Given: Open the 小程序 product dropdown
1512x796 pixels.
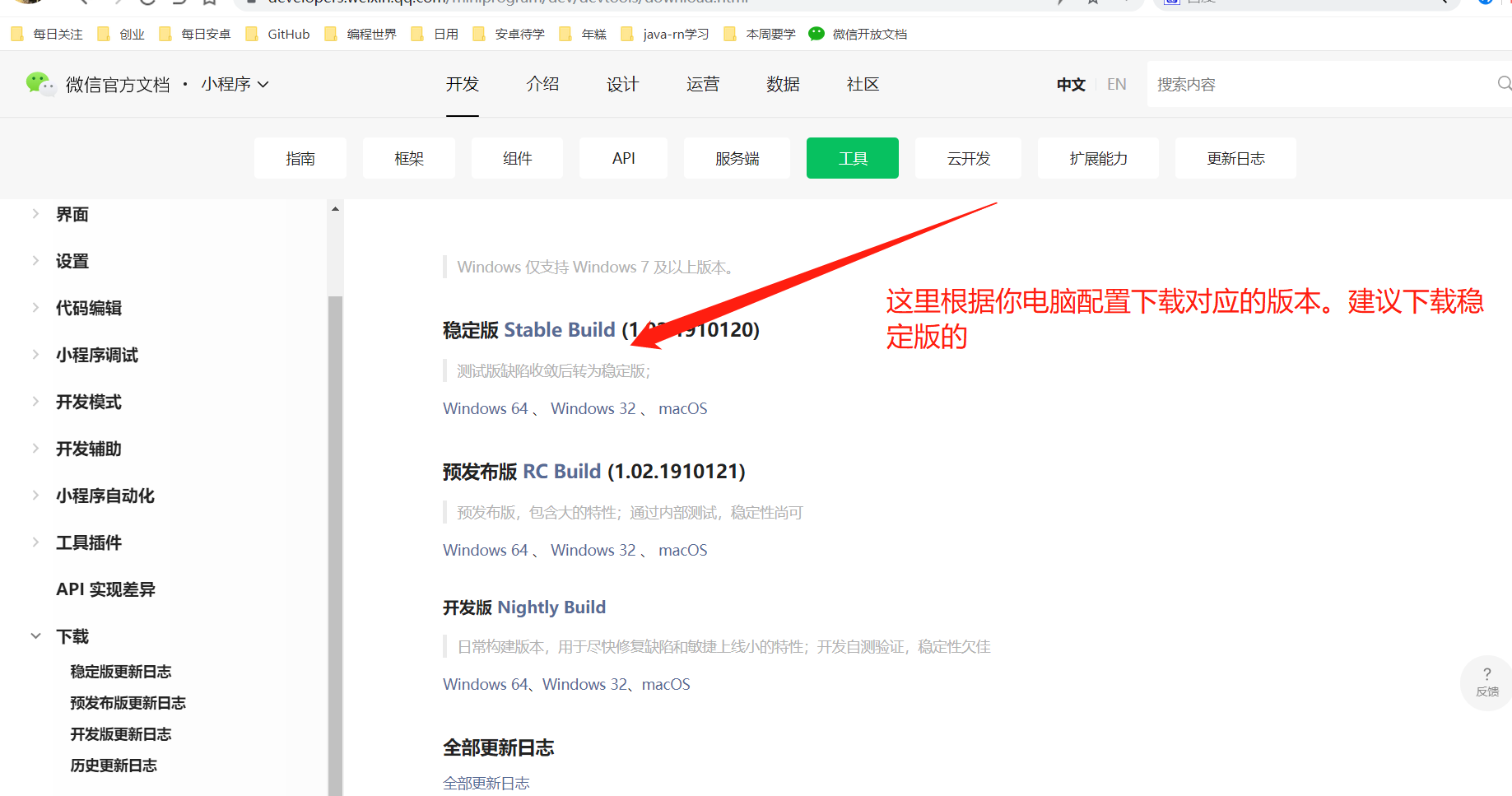Looking at the screenshot, I should coord(235,84).
